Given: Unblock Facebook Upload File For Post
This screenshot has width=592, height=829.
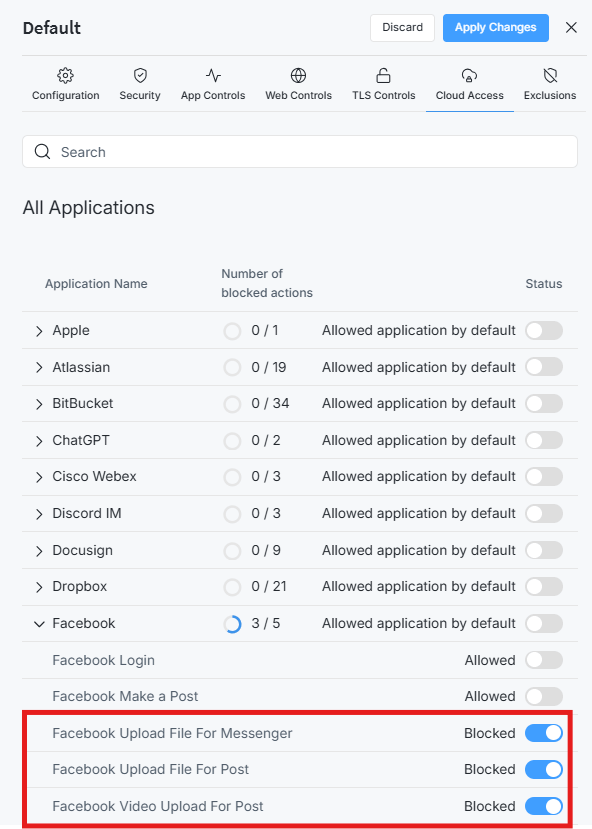Looking at the screenshot, I should pos(544,769).
